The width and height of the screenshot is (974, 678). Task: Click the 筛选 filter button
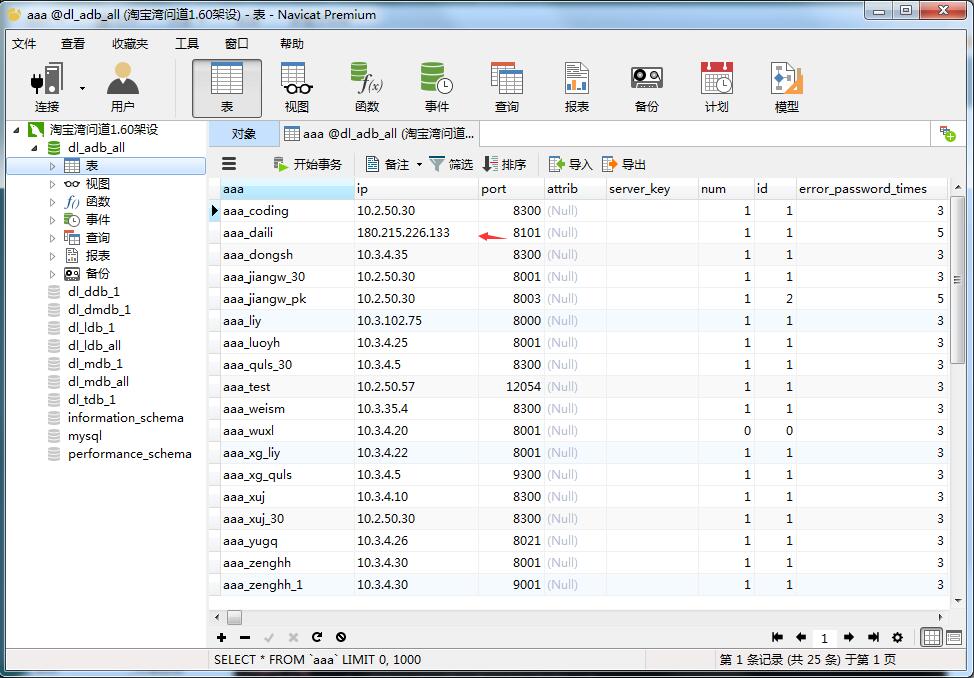click(x=451, y=165)
